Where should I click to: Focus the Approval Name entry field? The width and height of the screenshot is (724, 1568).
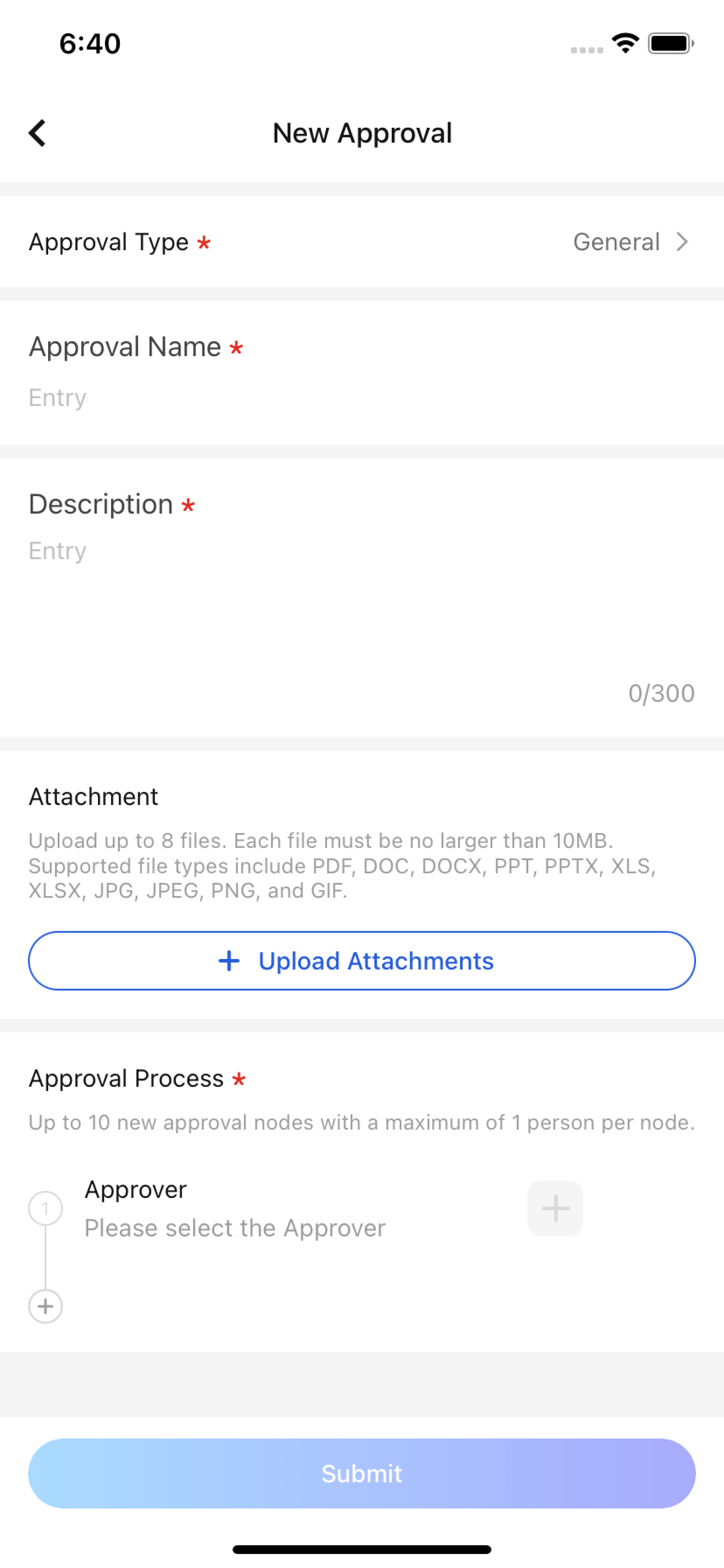coord(362,398)
